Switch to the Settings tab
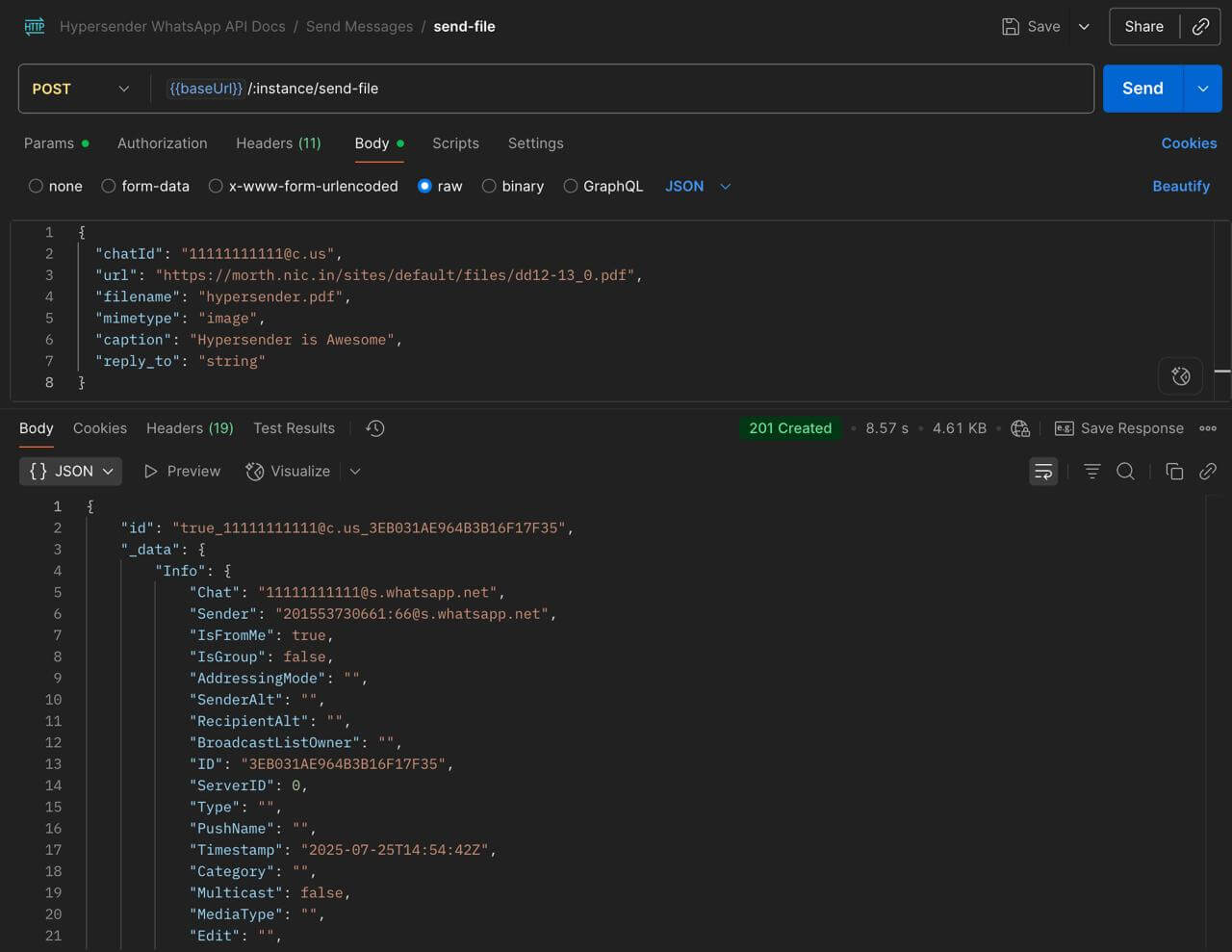 (535, 143)
